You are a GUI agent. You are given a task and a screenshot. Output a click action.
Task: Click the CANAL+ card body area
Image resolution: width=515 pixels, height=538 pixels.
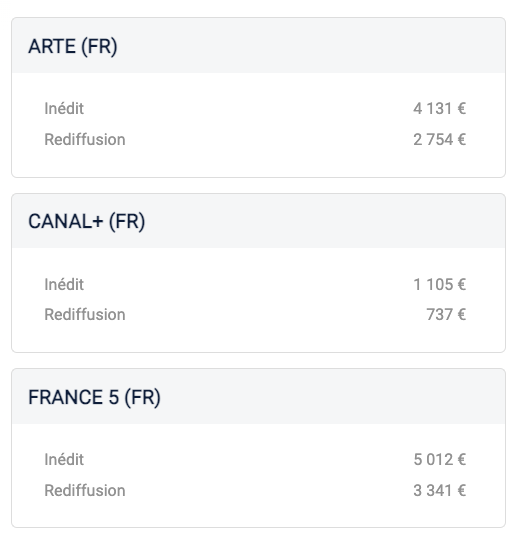pos(258,300)
